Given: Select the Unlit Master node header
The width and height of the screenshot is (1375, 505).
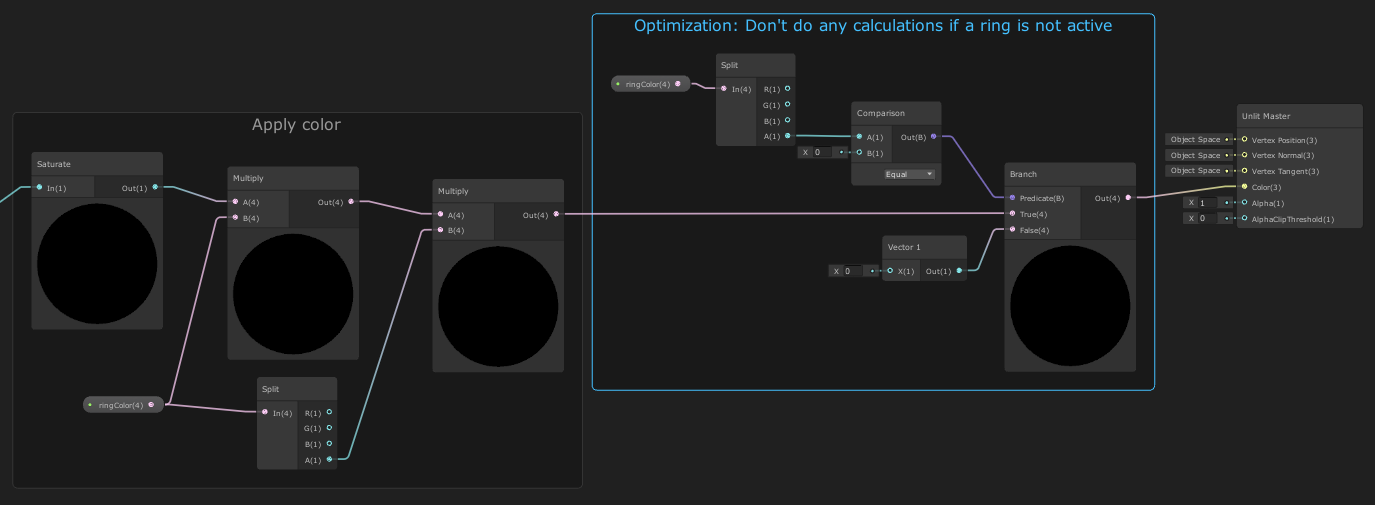Looking at the screenshot, I should (1299, 116).
